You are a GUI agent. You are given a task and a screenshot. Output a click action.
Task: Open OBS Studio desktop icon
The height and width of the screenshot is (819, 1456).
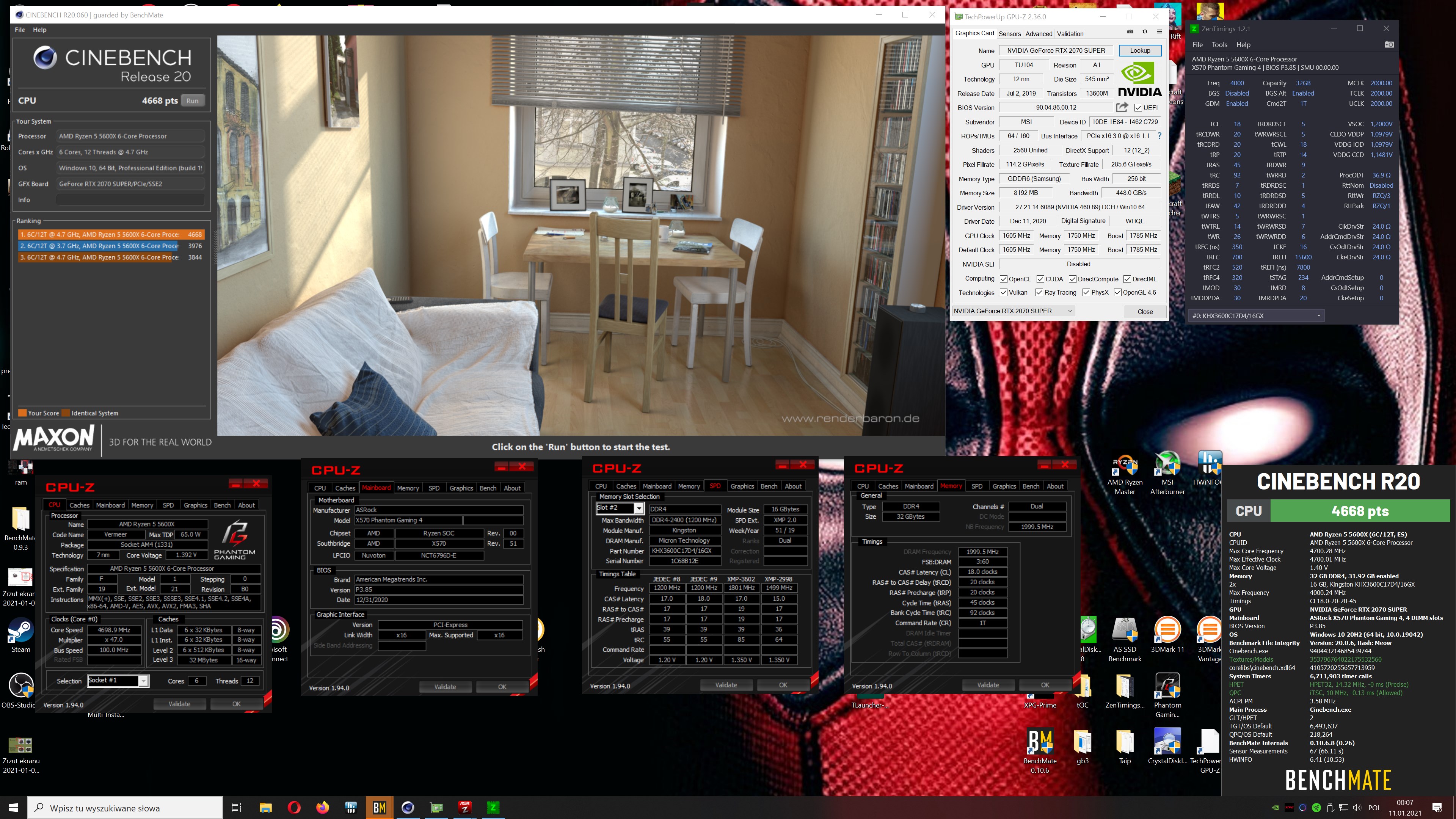(x=21, y=691)
